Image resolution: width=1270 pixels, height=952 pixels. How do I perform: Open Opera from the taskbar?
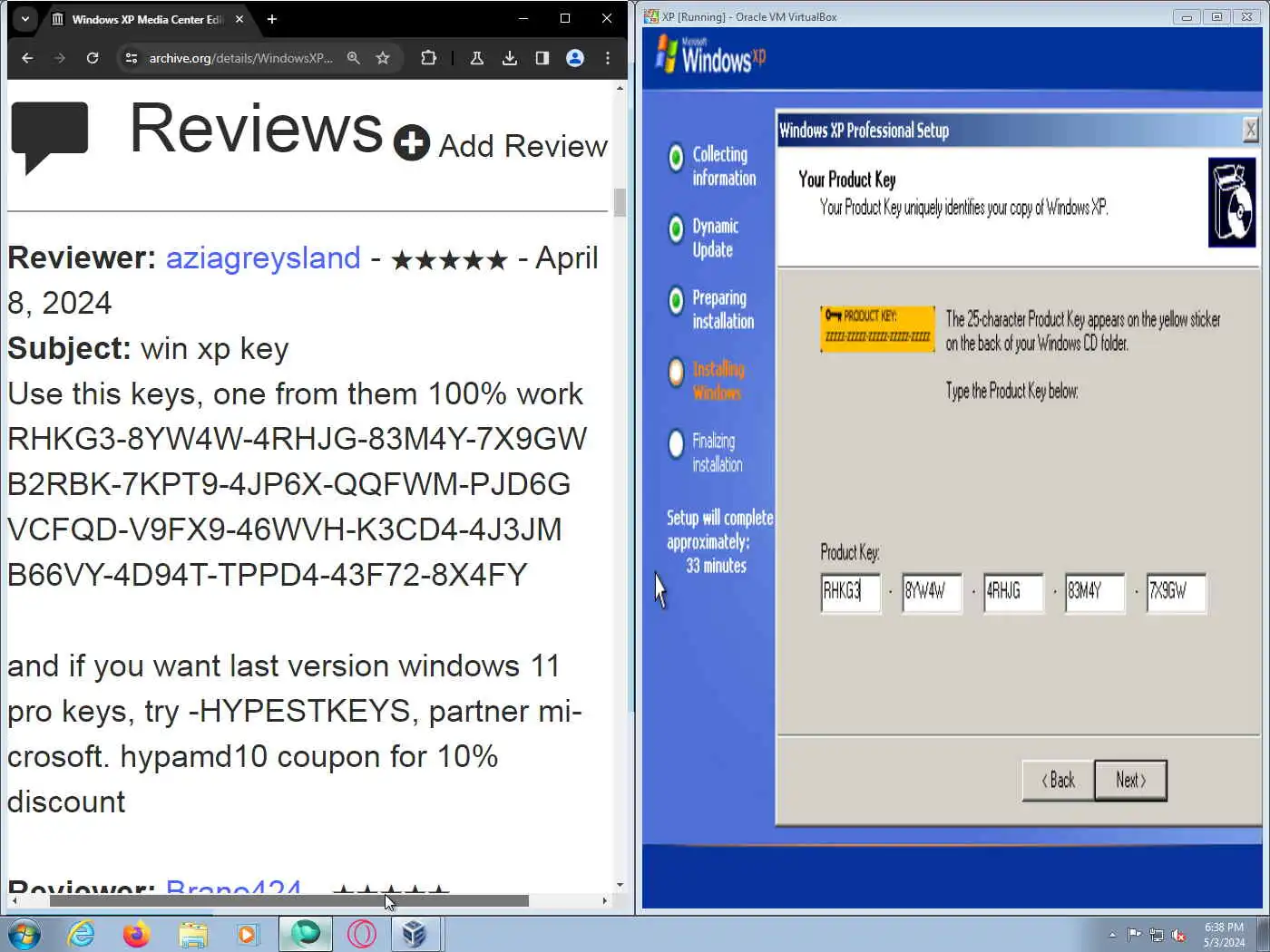[x=361, y=934]
